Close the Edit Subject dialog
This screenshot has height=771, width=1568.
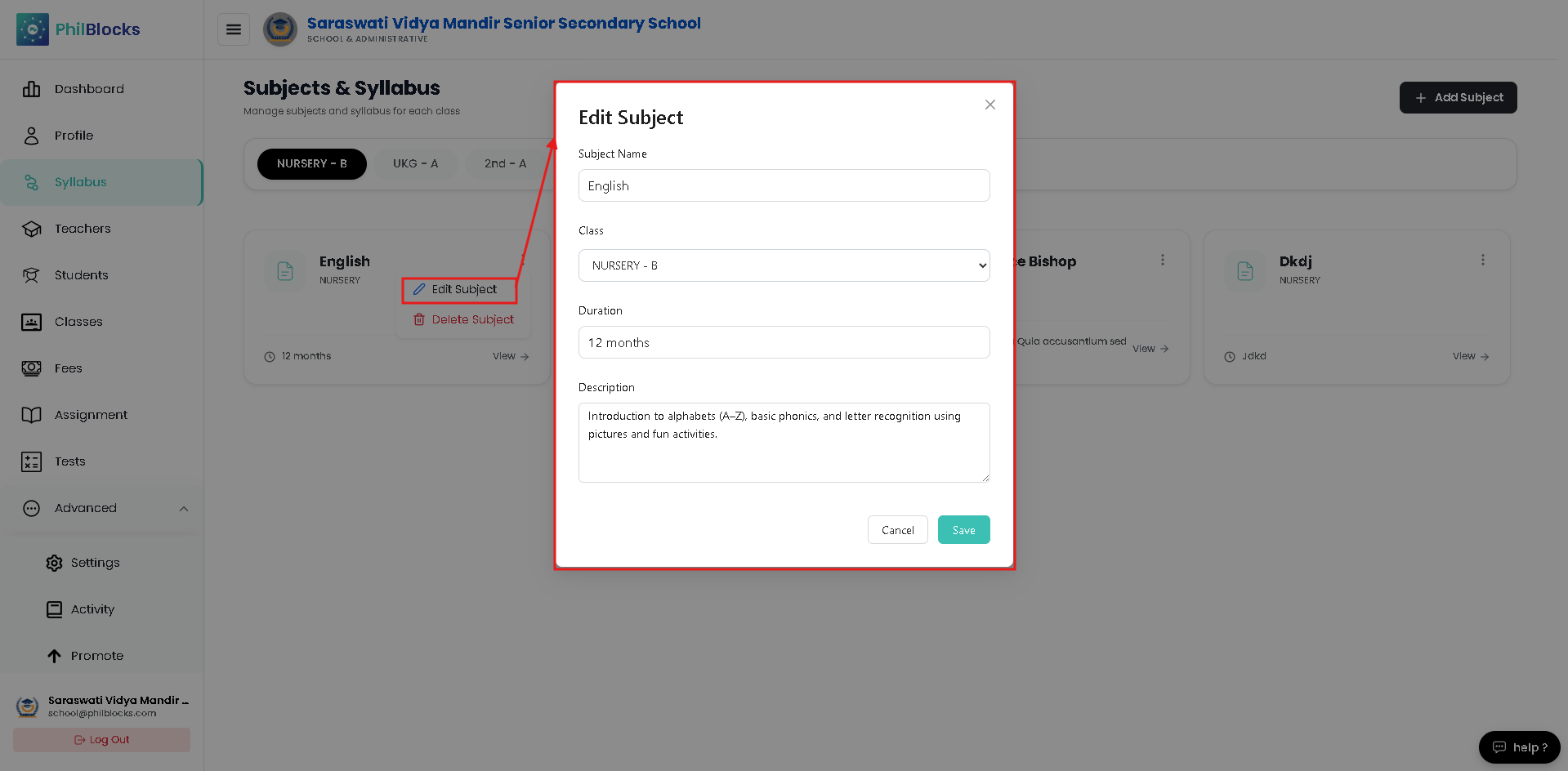pyautogui.click(x=989, y=105)
